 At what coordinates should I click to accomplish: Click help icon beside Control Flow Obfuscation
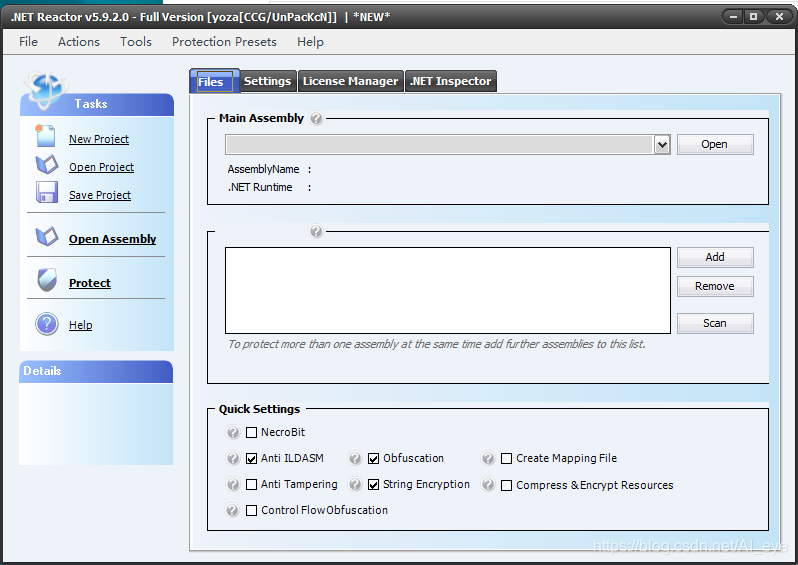(233, 510)
